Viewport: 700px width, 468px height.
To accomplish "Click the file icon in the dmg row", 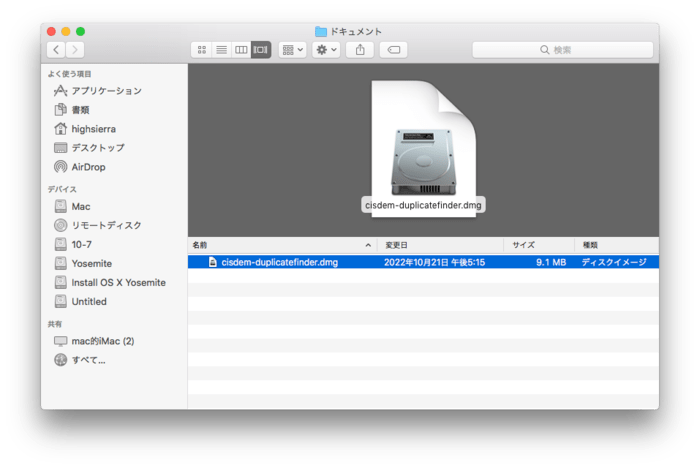I will [x=213, y=262].
